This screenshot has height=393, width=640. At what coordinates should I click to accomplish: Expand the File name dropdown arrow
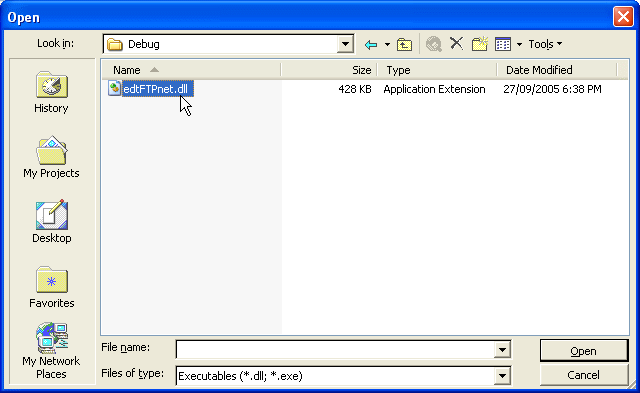tap(502, 350)
